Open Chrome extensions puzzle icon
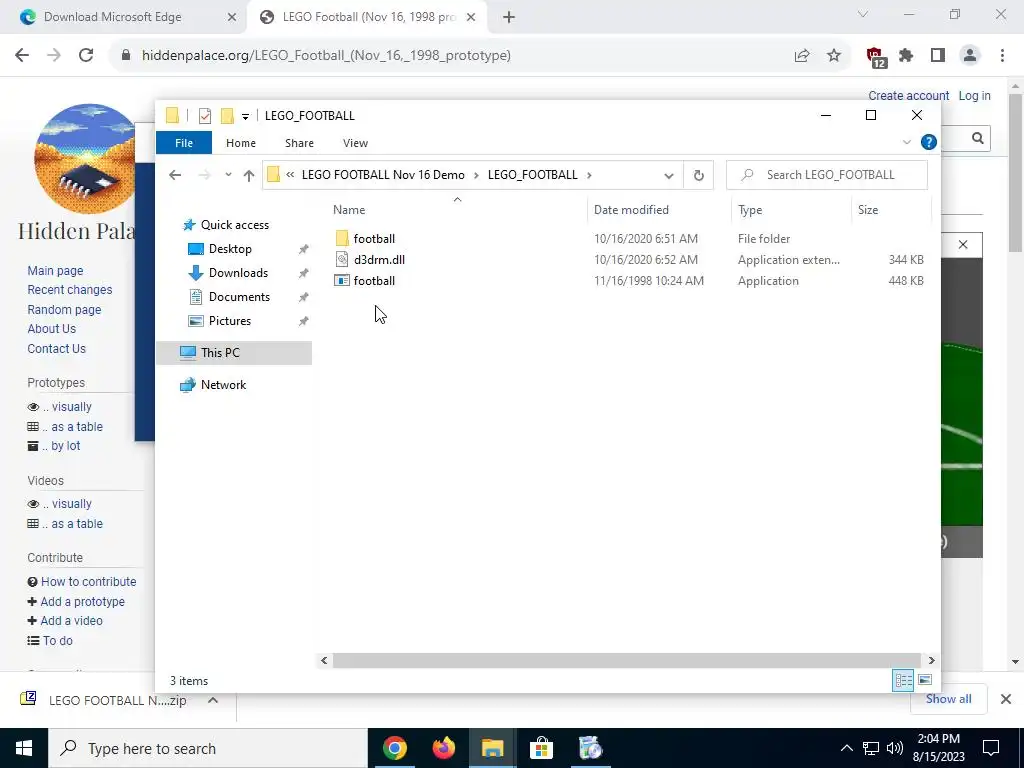 tap(906, 56)
